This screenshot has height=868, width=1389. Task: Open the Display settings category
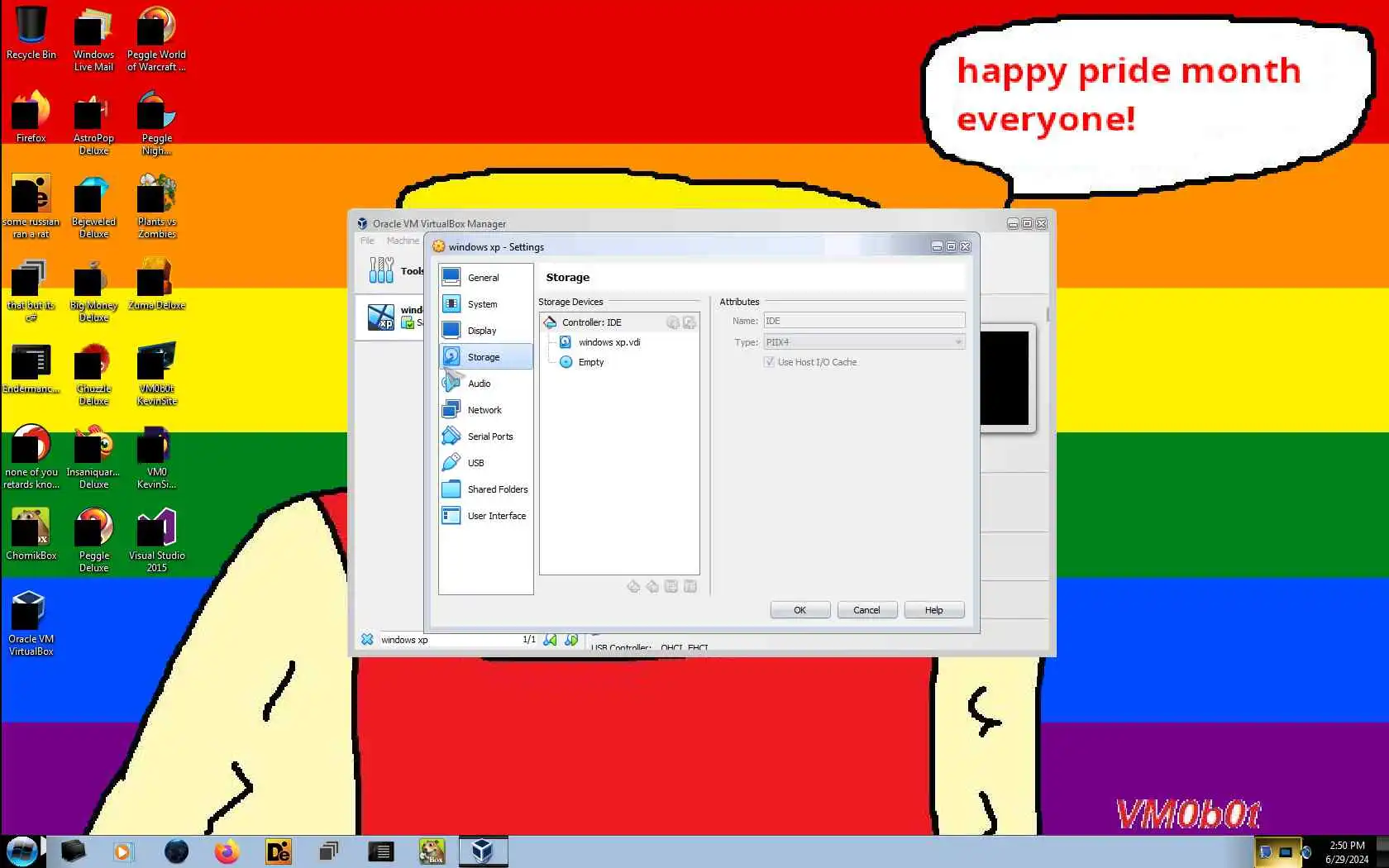485,331
